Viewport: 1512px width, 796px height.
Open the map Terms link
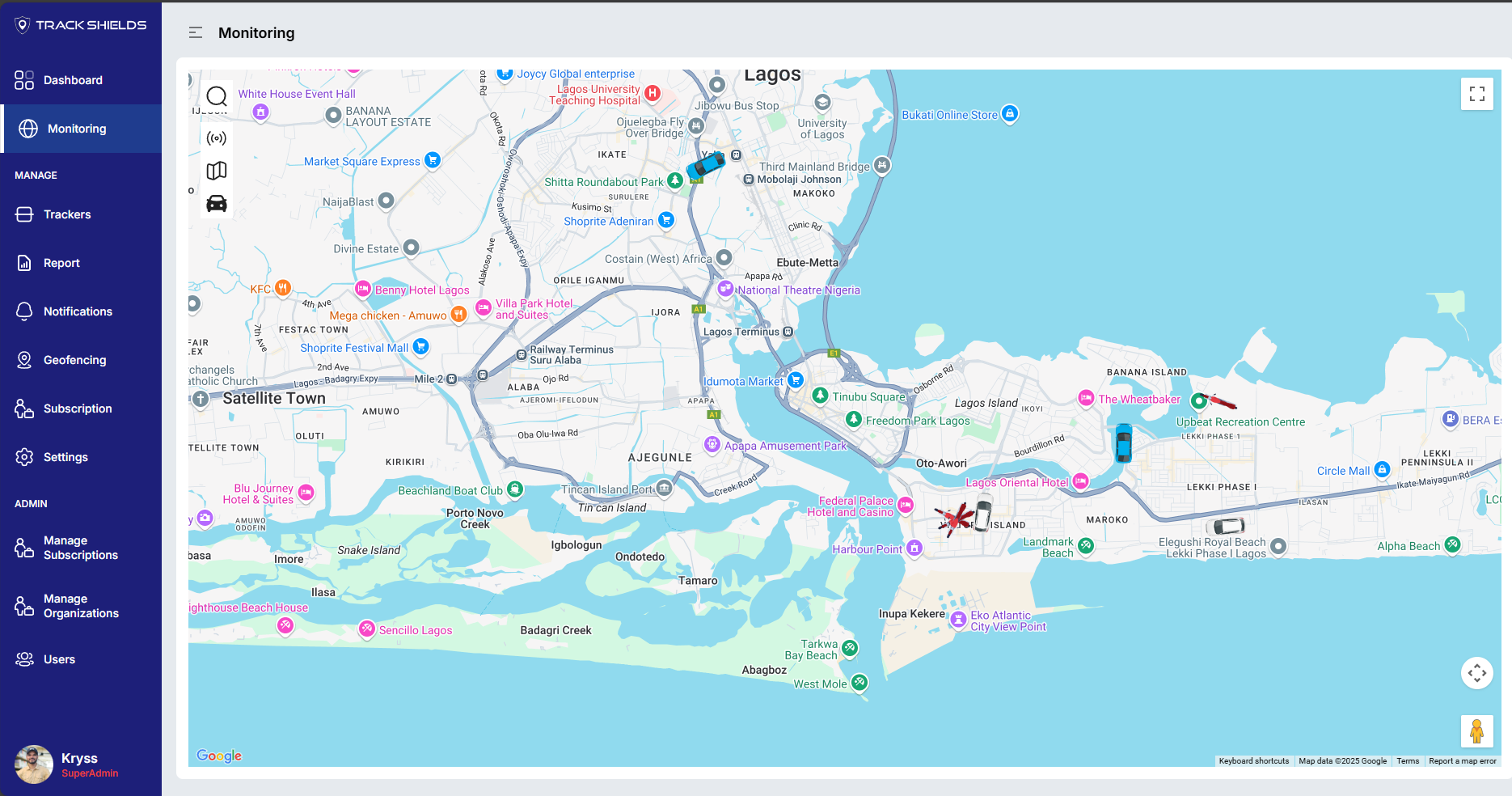point(1407,761)
